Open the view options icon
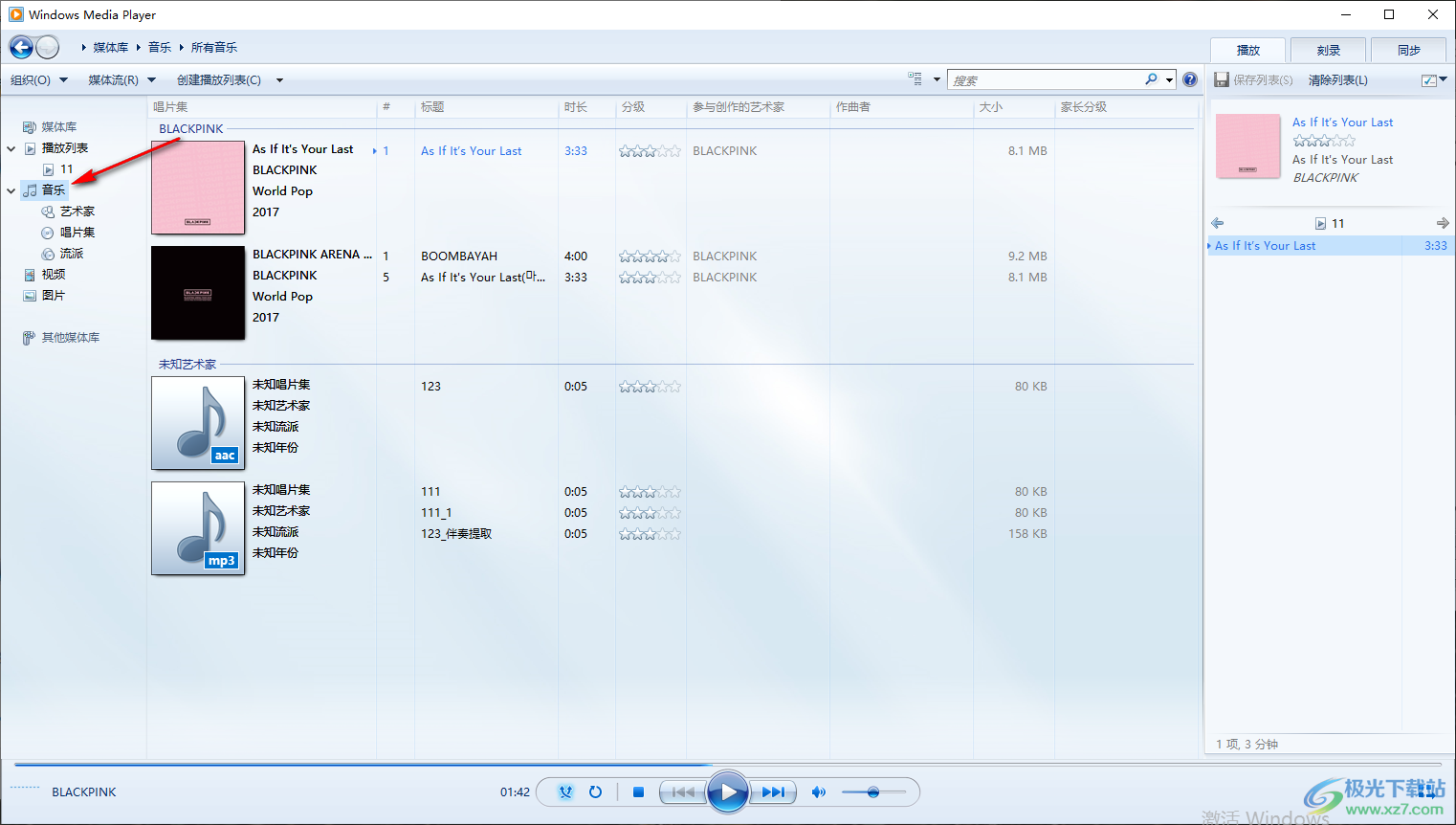This screenshot has width=1456, height=825. [x=915, y=79]
